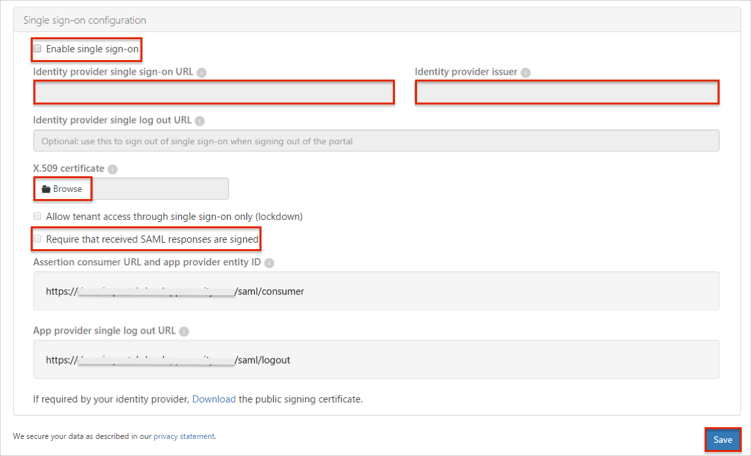Screen dimensions: 751x456
Task: Click info icon next to Identity provider issuer
Action: (x=526, y=73)
